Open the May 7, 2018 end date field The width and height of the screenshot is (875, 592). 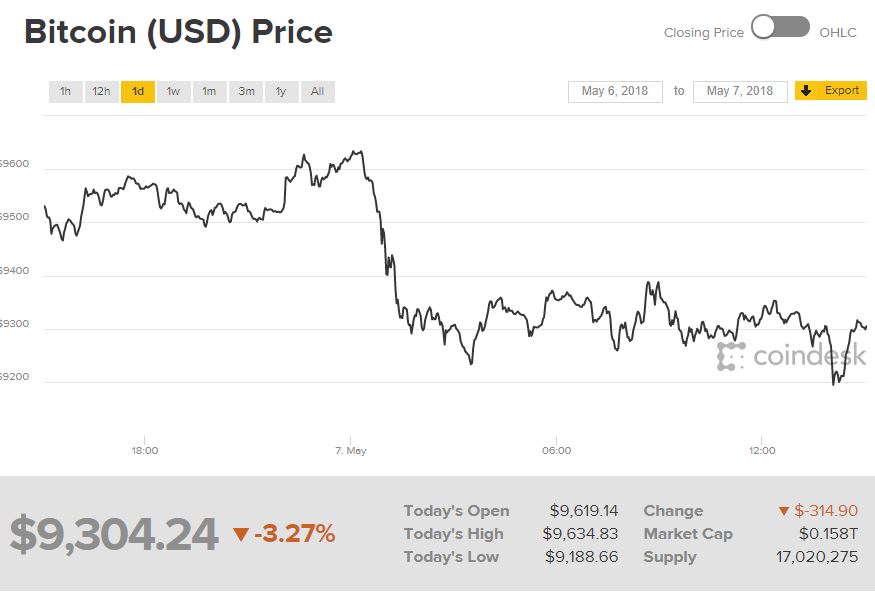[740, 91]
